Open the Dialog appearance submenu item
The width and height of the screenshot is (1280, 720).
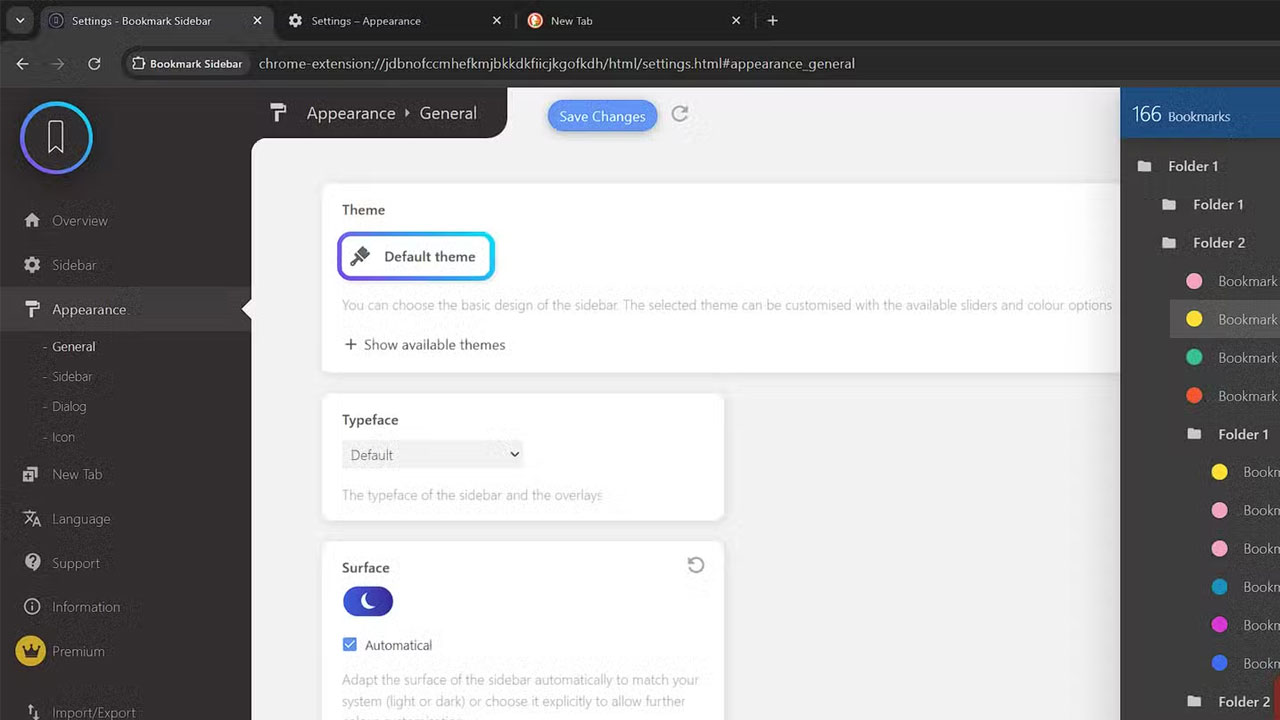coord(69,407)
